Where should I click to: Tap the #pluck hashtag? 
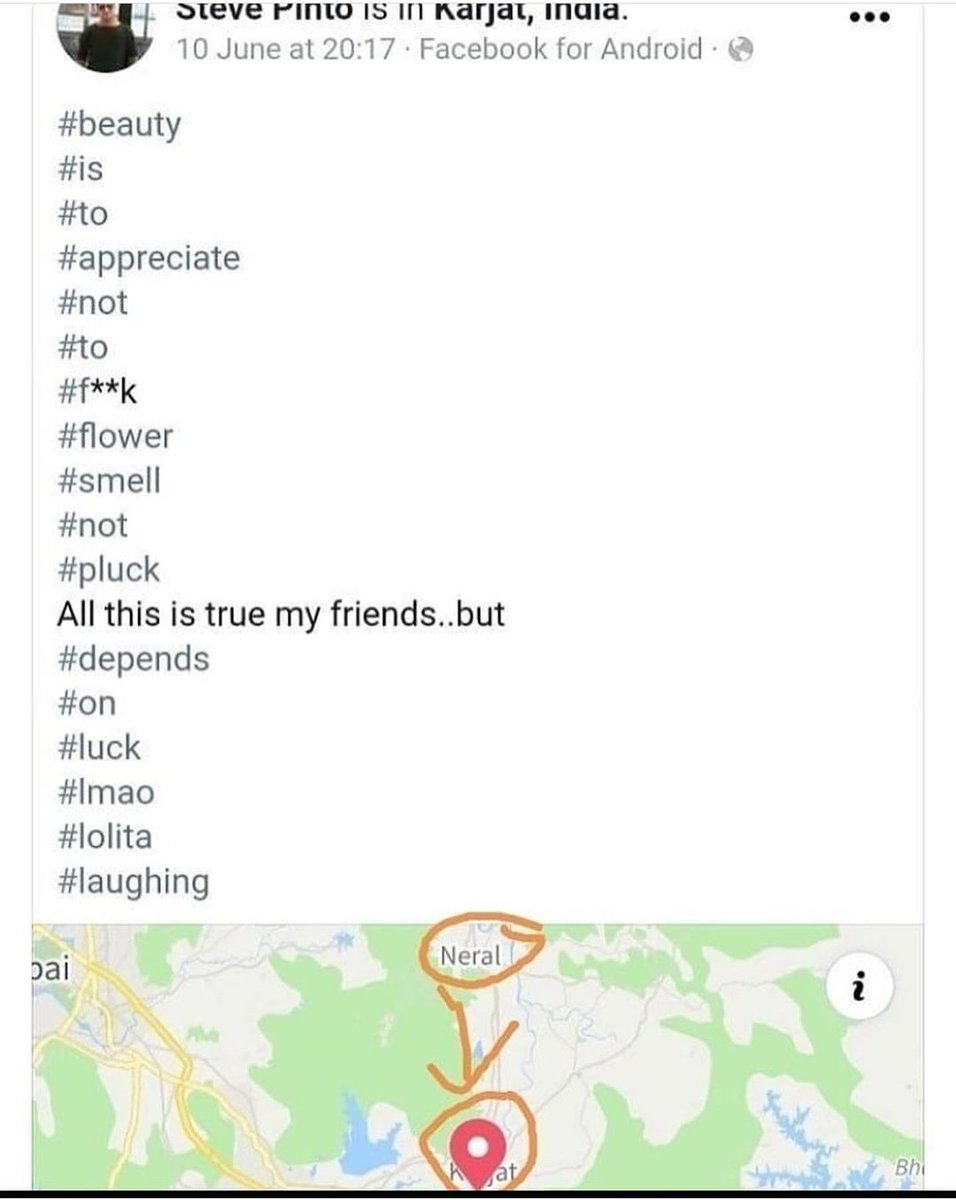[109, 570]
